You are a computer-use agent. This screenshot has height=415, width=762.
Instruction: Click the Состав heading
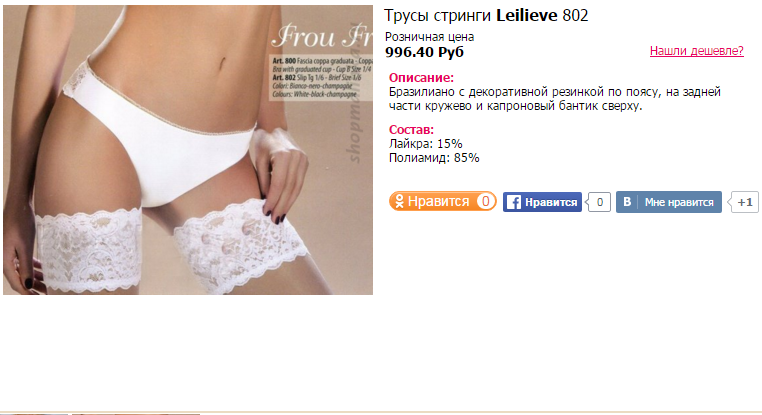pyautogui.click(x=411, y=130)
